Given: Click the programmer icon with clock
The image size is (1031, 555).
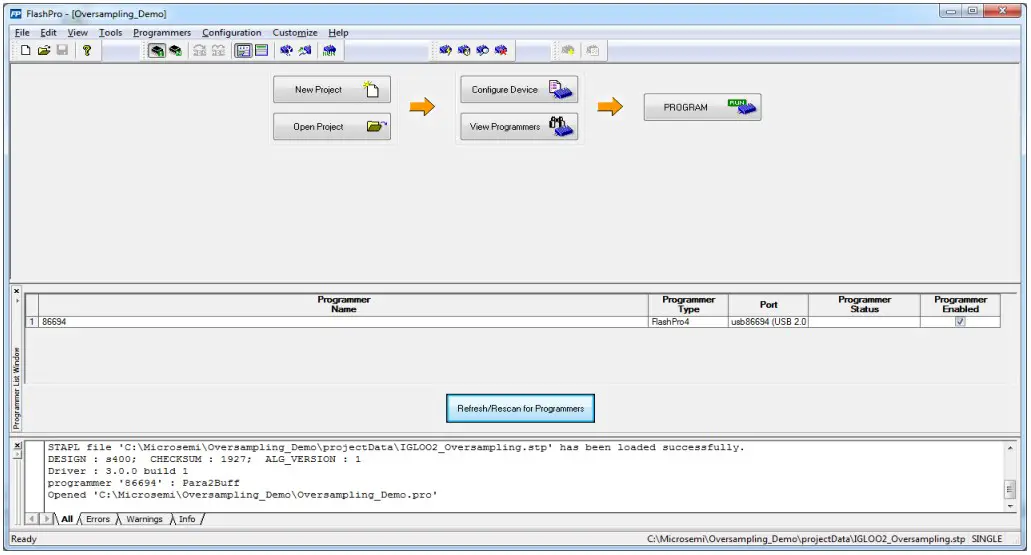Looking at the screenshot, I should pyautogui.click(x=464, y=51).
